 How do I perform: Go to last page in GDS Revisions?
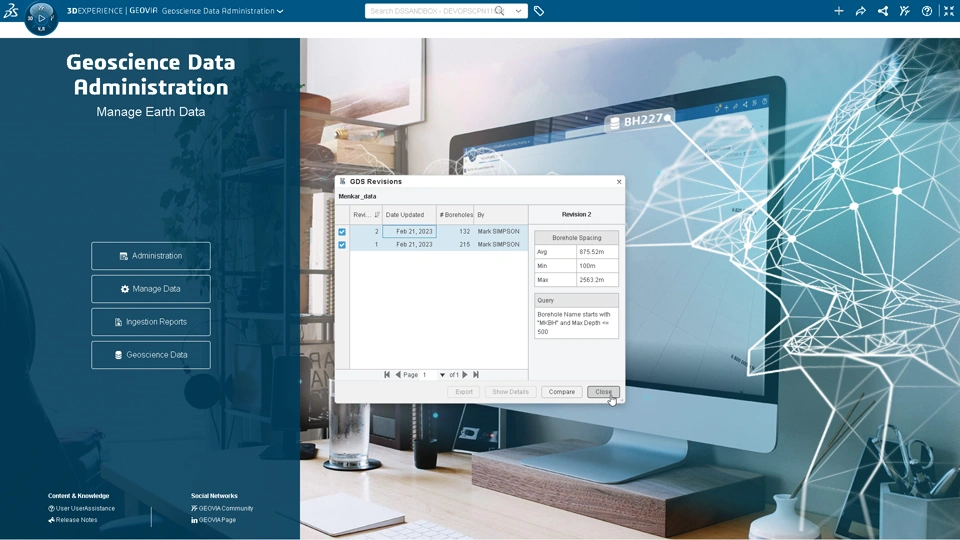(476, 375)
